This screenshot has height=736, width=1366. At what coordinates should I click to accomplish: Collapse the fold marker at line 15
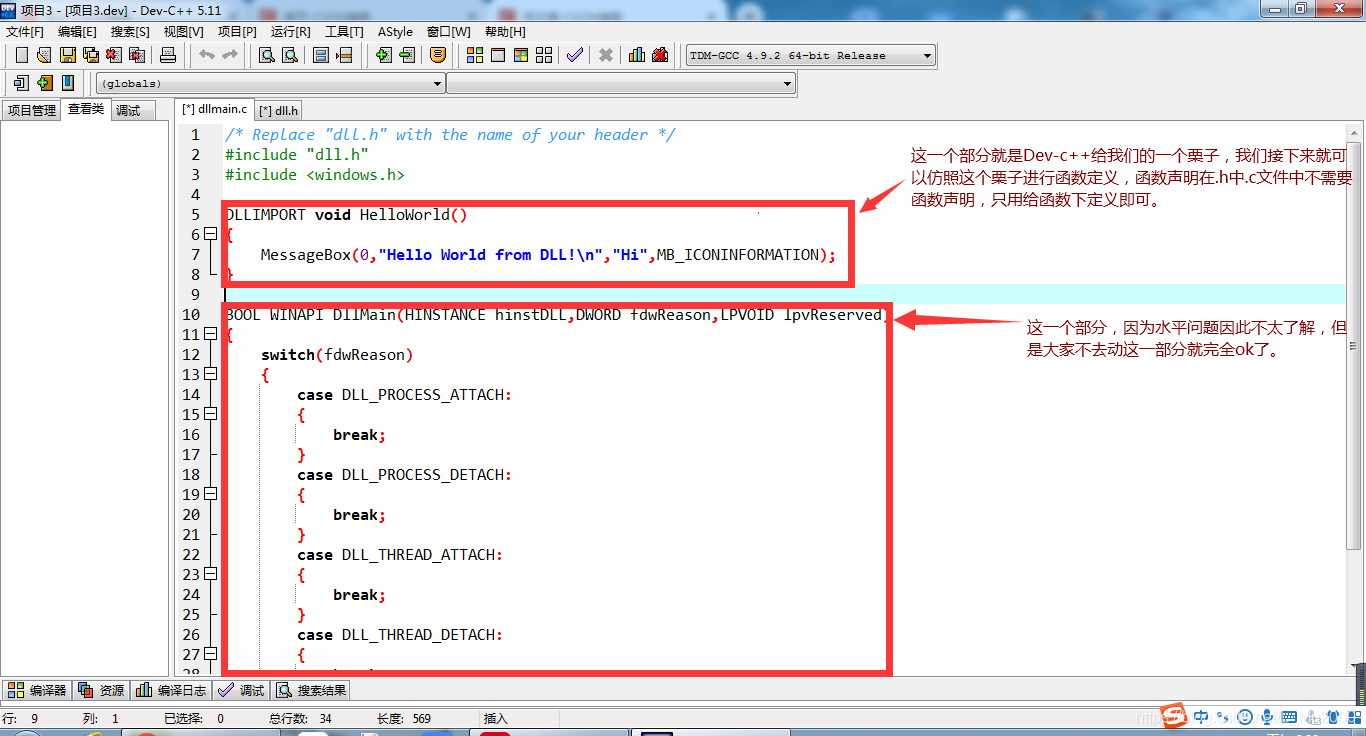click(210, 414)
